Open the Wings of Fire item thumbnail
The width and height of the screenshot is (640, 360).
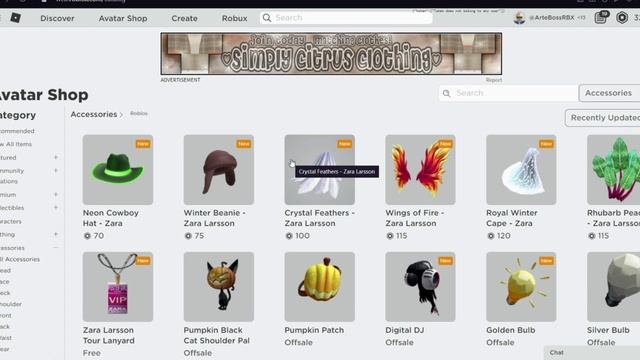[x=420, y=170]
